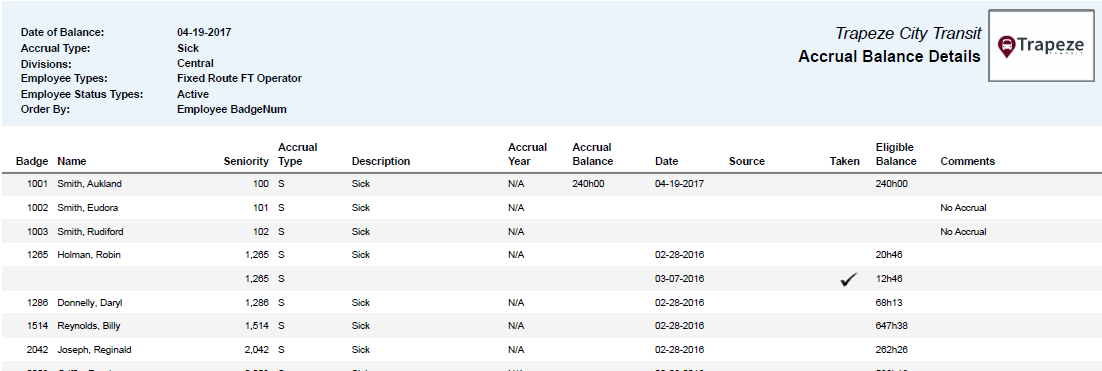Click the name Holman, Robin
Viewport: 1102px width, 371px height.
(89, 255)
